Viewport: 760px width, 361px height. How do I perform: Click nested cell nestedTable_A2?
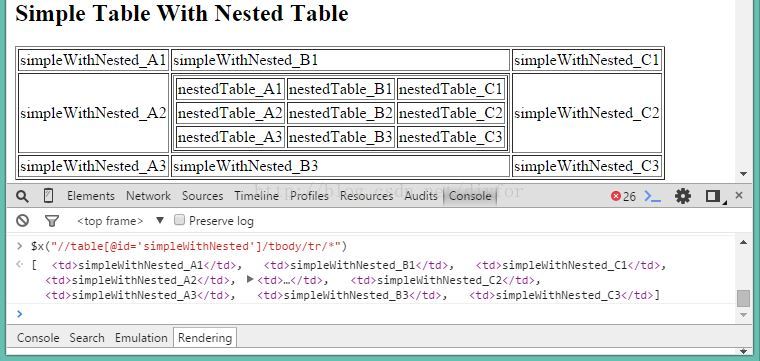(230, 113)
